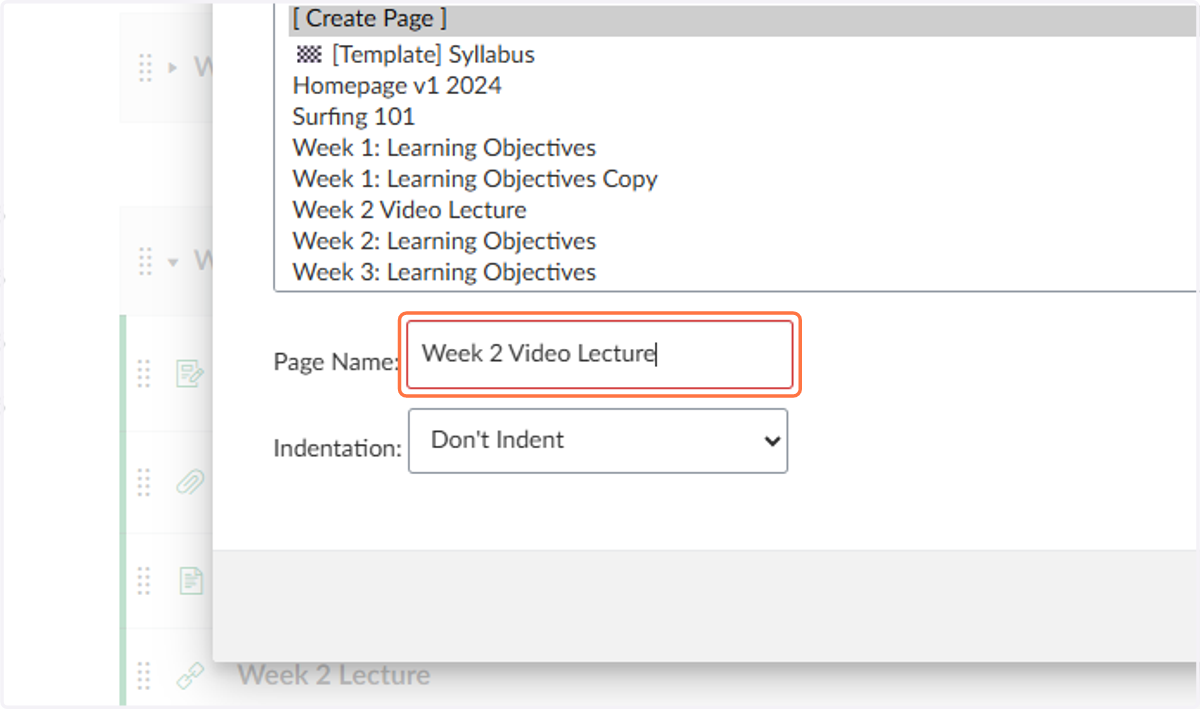Click the page document icon in the module

pyautogui.click(x=190, y=580)
